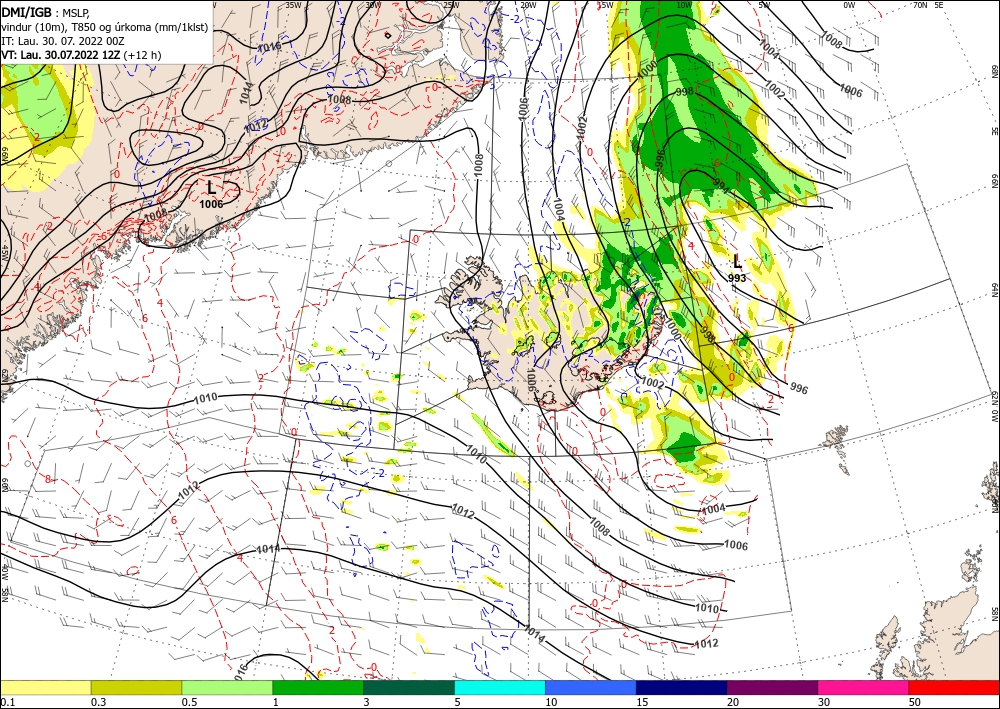Image resolution: width=1000 pixels, height=709 pixels.
Task: Click the '0.5' legend scale value
Action: 188,702
